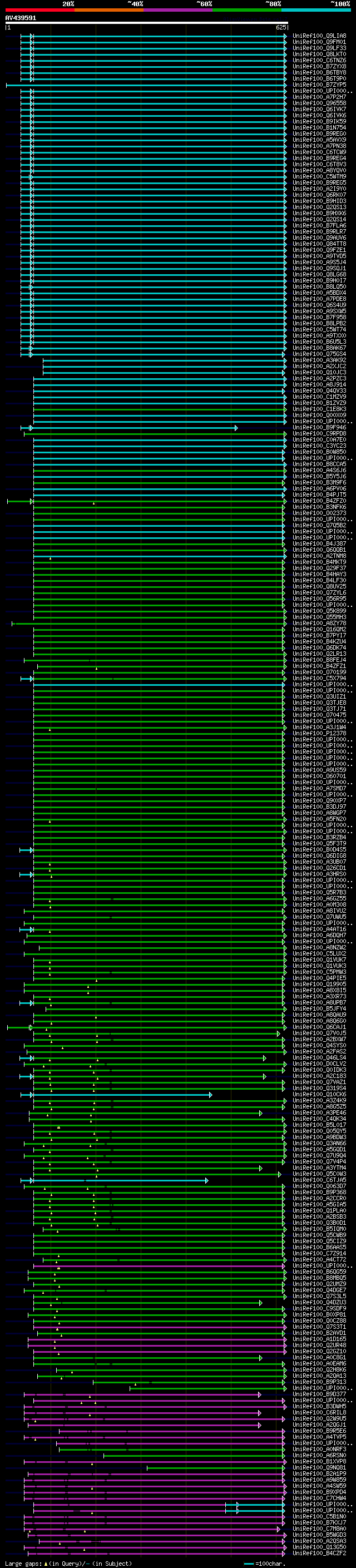The width and height of the screenshot is (356, 1568).
Task: Click the red 20% identity legend bar
Action: (39, 10)
